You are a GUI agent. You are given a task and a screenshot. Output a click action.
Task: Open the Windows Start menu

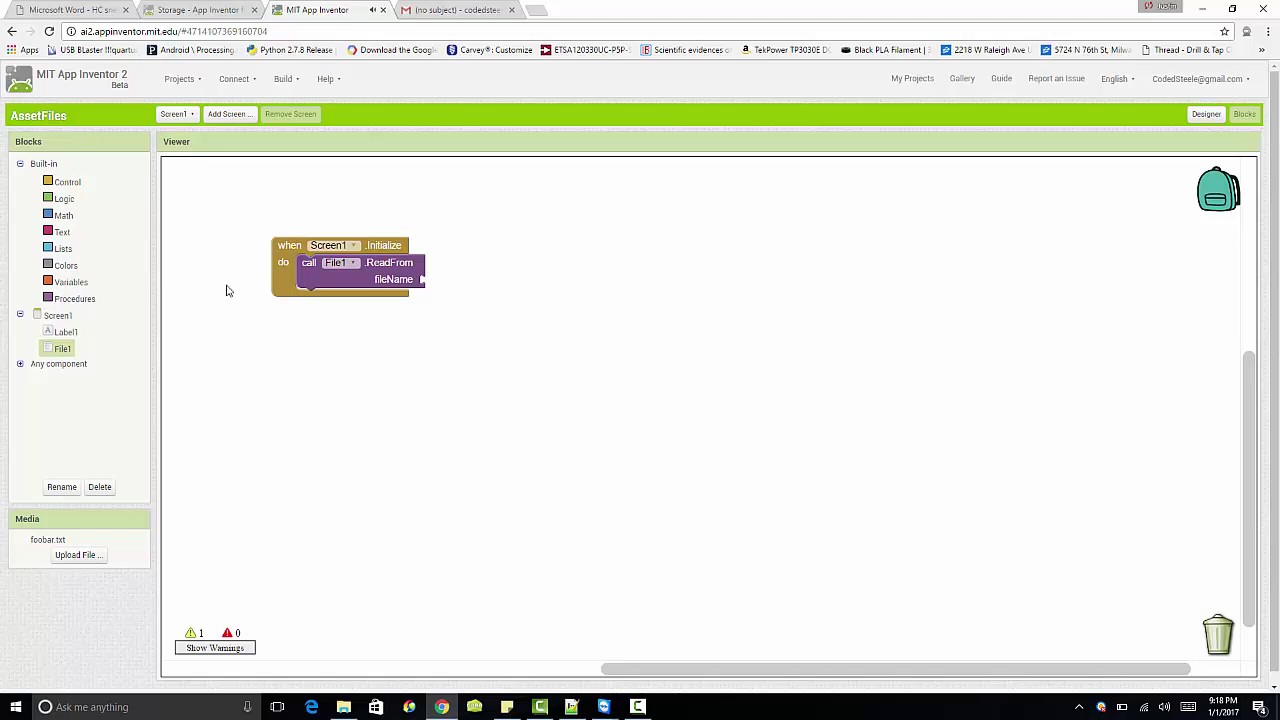[15, 707]
